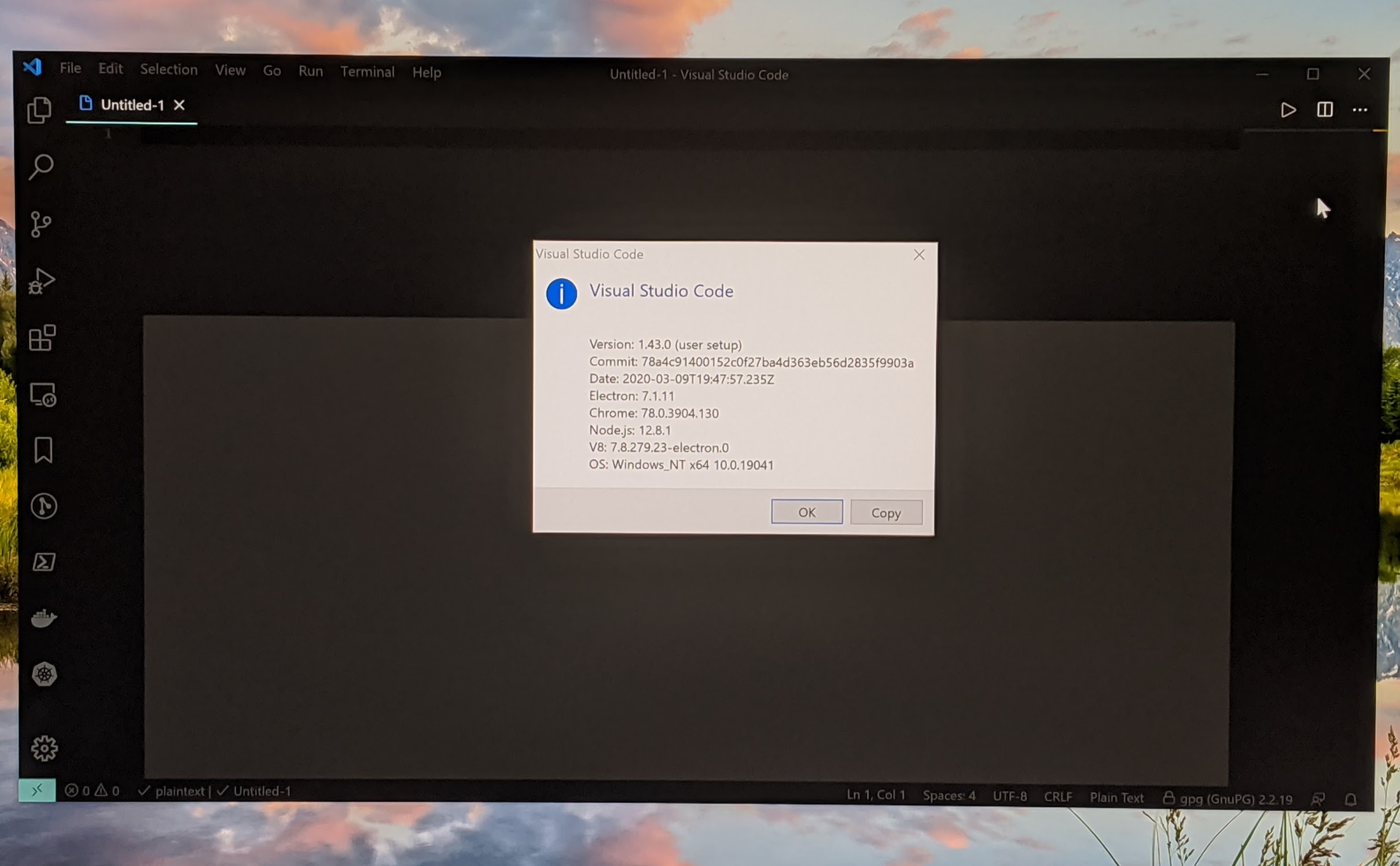The width and height of the screenshot is (1400, 866).
Task: Open the Search view icon
Action: (41, 167)
